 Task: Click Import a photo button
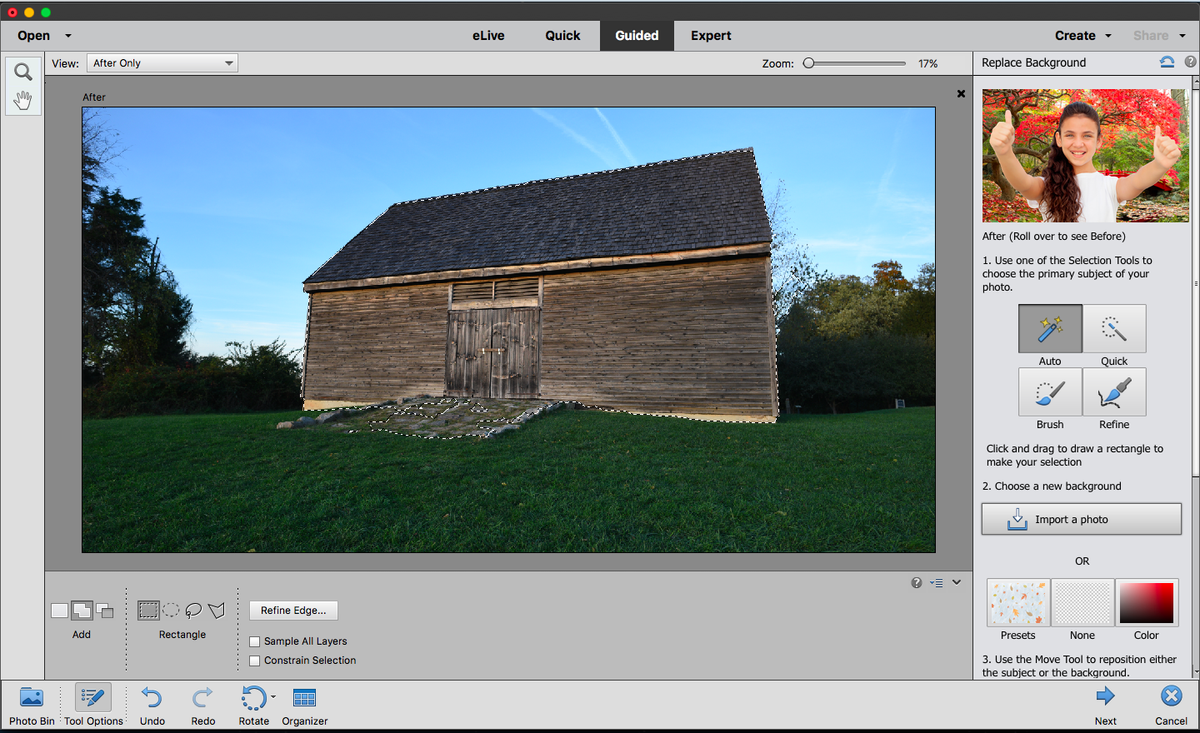(1081, 519)
